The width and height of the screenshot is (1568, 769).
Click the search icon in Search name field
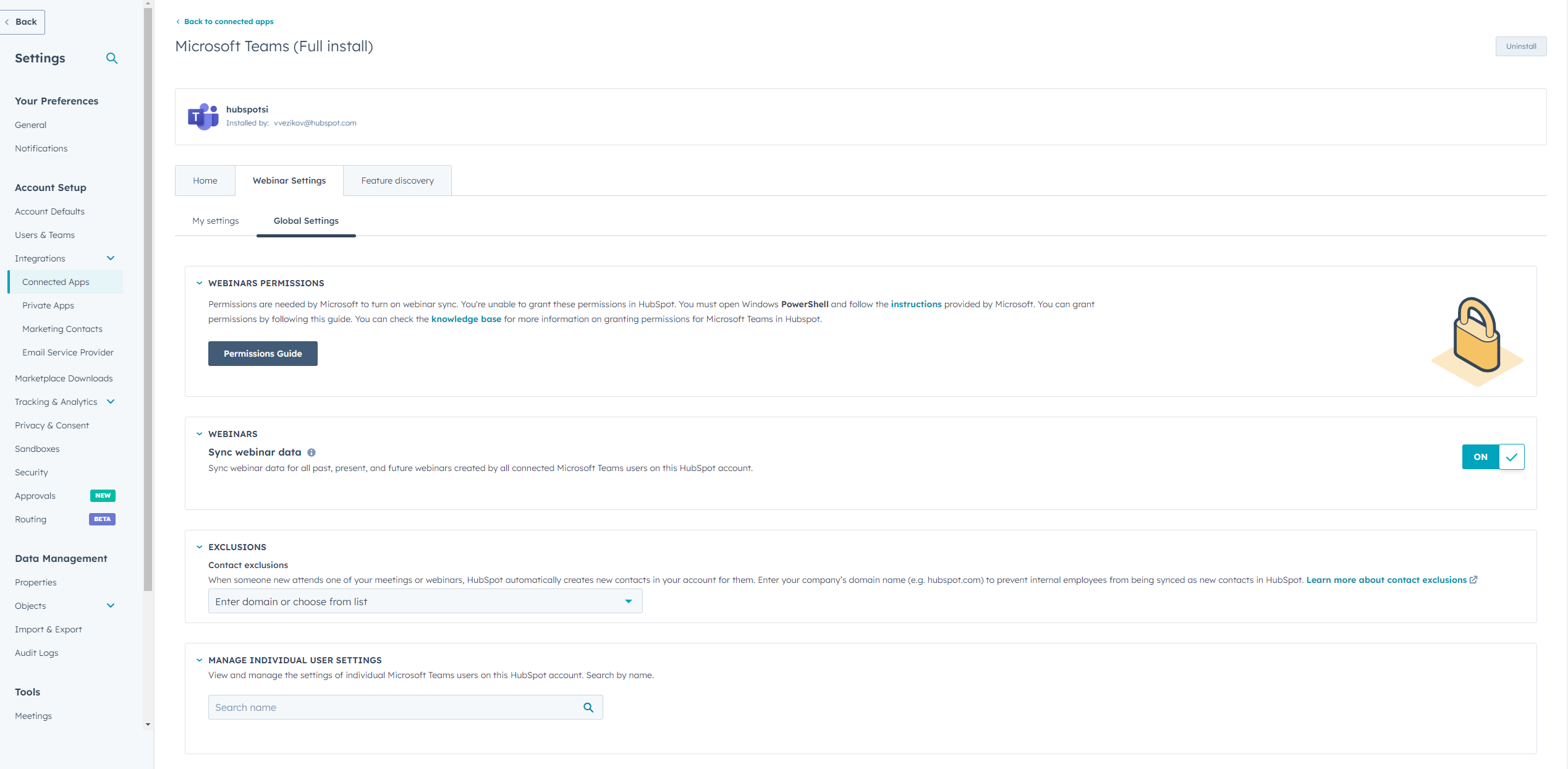588,707
